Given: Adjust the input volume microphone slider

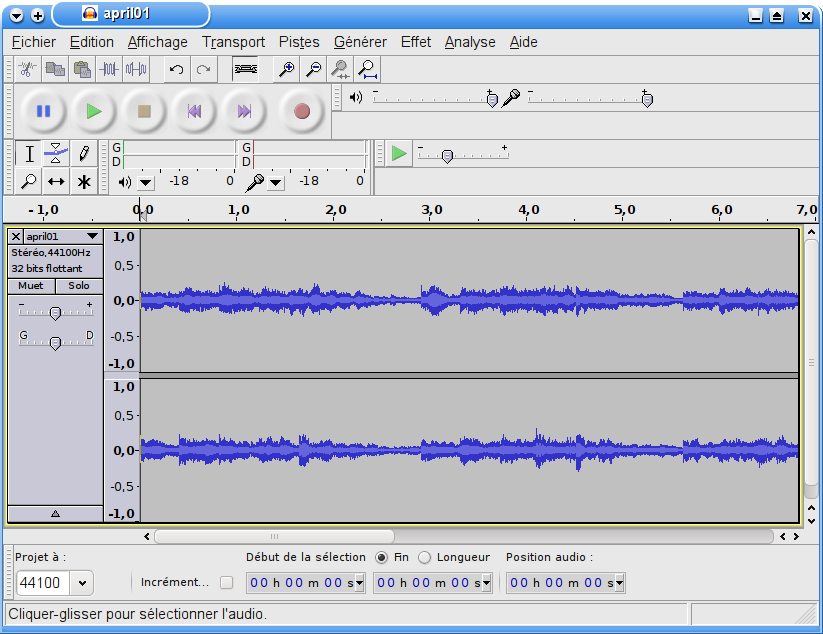Looking at the screenshot, I should [647, 99].
